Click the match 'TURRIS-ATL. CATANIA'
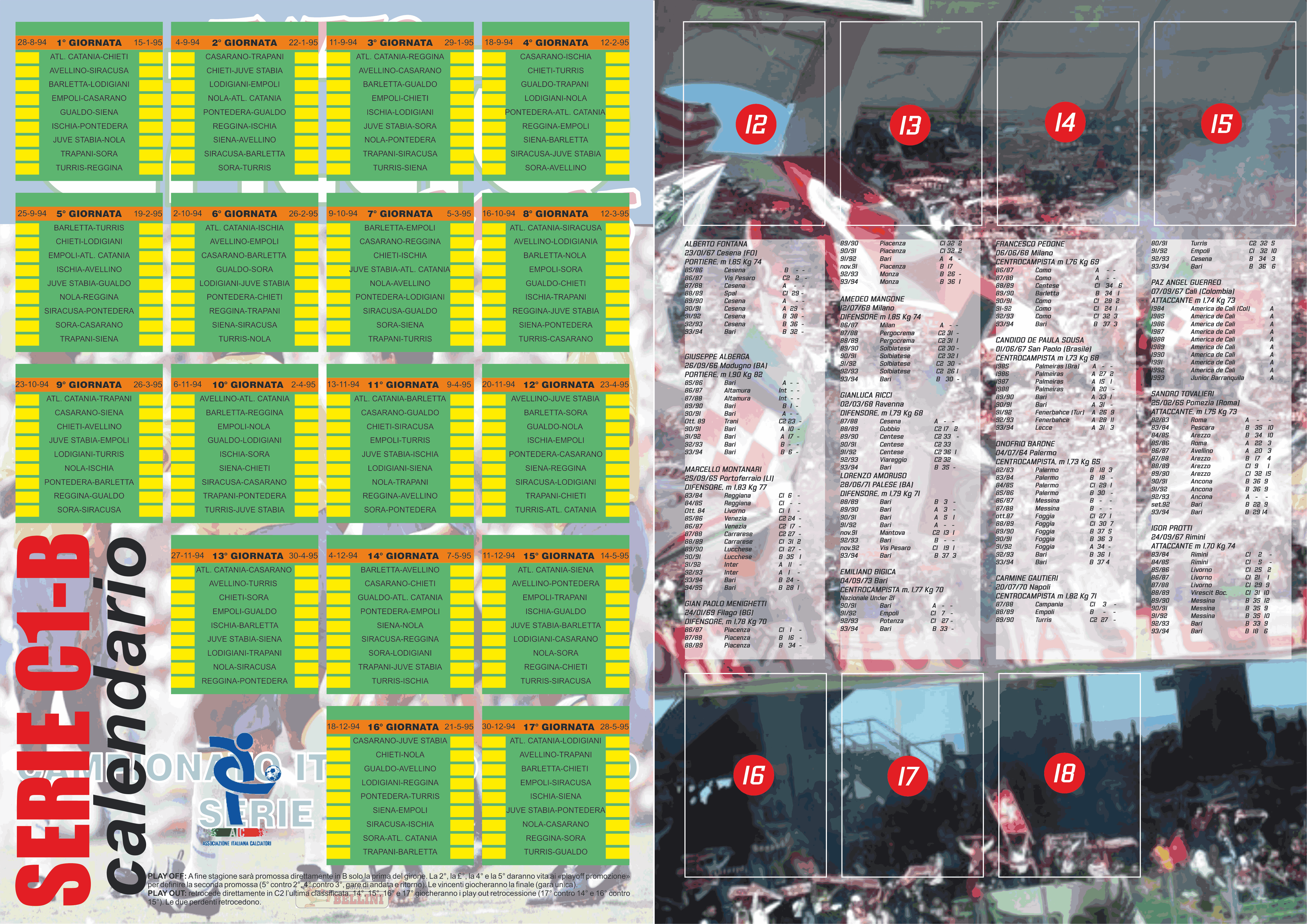 [556, 510]
